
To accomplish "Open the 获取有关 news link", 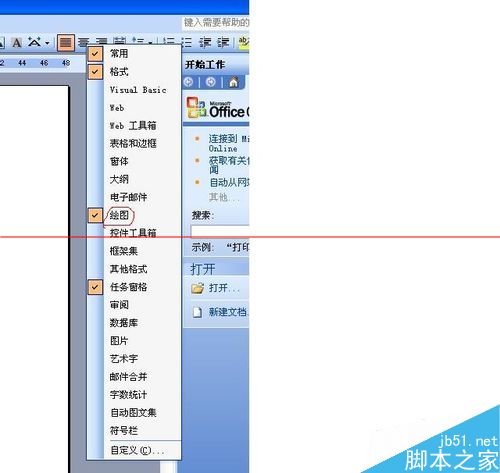I will pos(229,165).
